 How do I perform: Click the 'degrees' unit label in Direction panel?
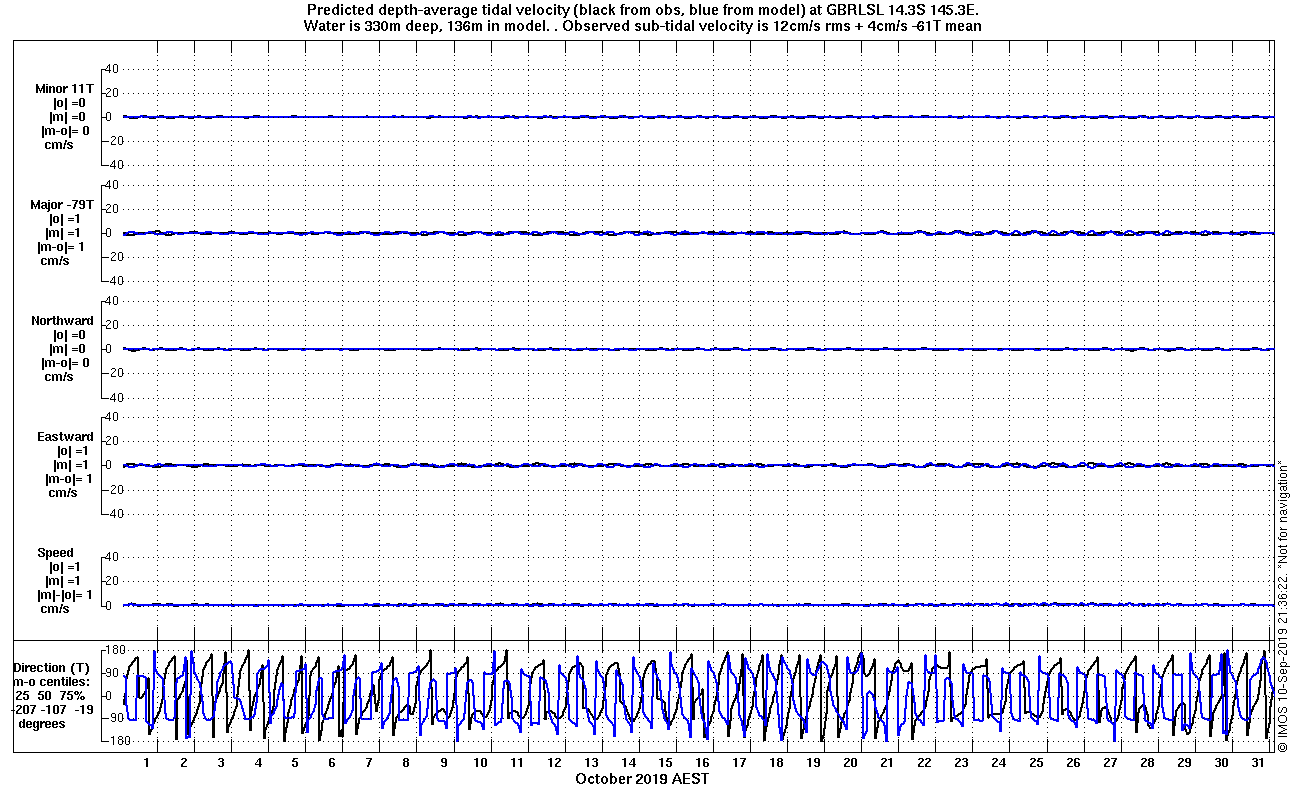click(41, 724)
